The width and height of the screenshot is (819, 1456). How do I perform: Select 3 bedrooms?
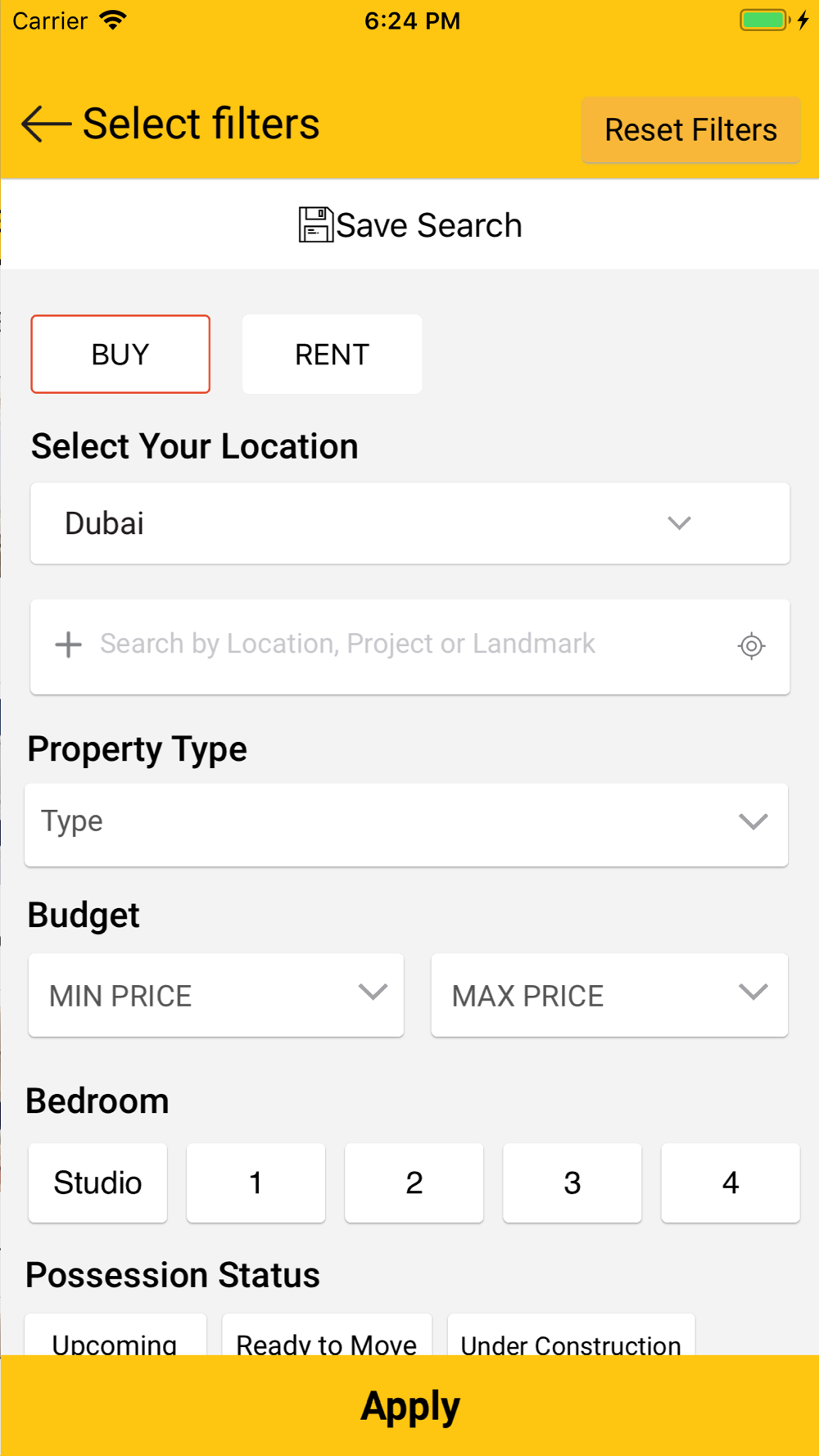pos(572,1182)
